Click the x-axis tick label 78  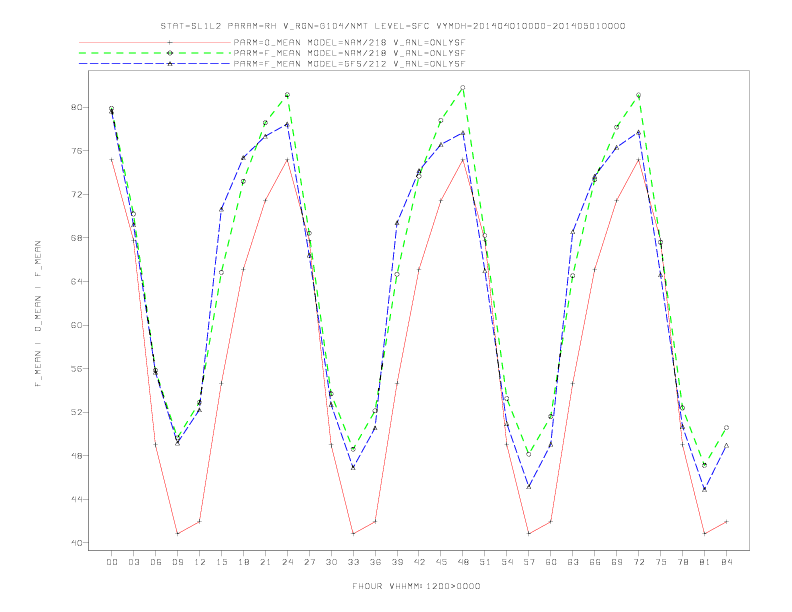click(682, 562)
